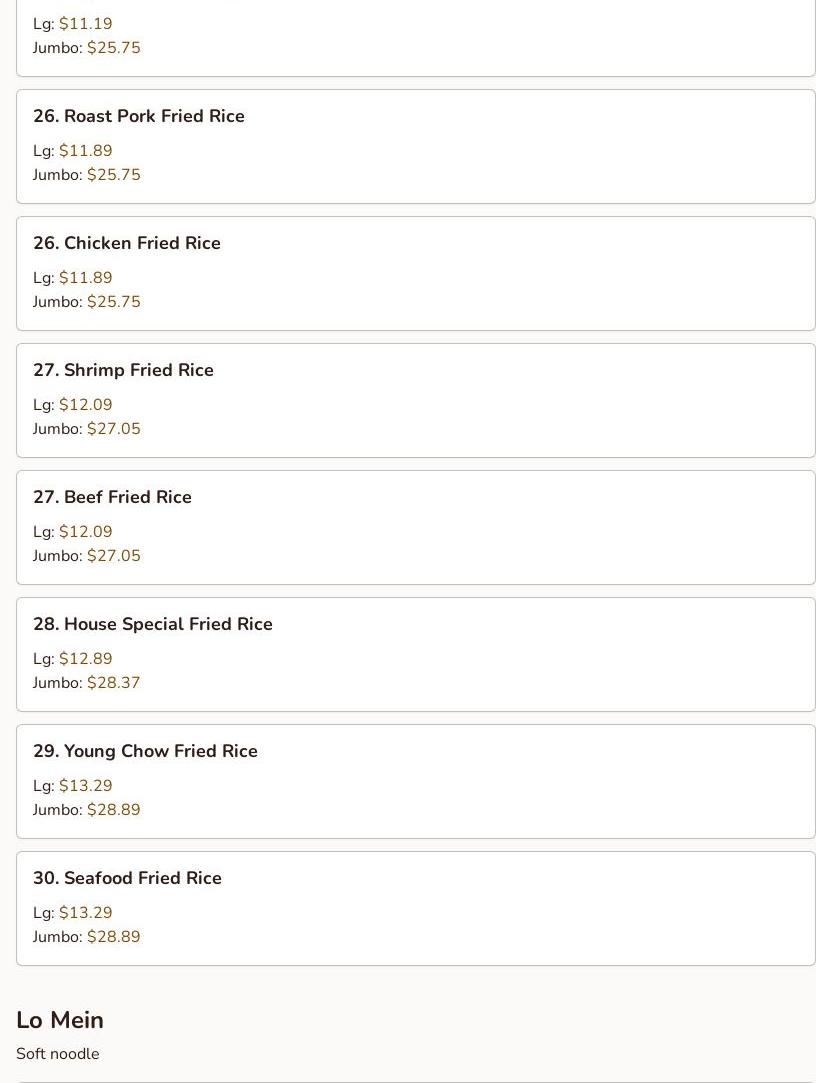Open the Shrimp Fried Rice menu card

coord(415,401)
